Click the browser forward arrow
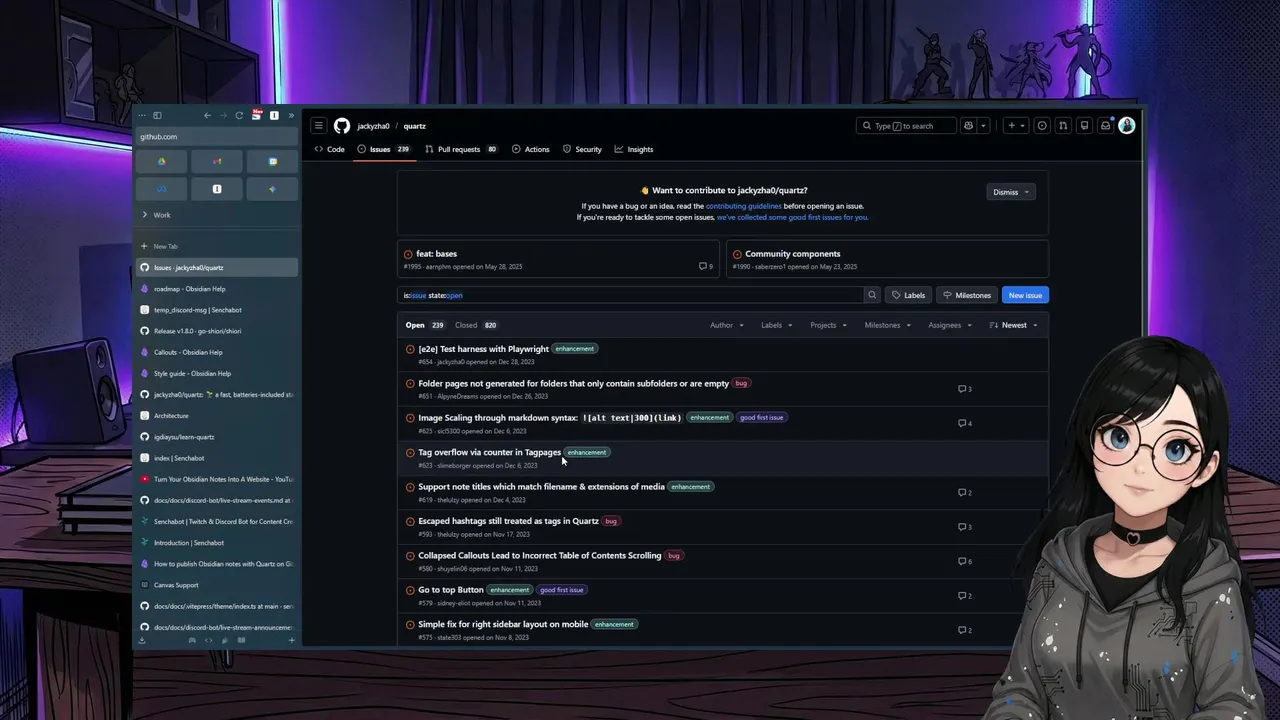The height and width of the screenshot is (720, 1280). pos(223,116)
